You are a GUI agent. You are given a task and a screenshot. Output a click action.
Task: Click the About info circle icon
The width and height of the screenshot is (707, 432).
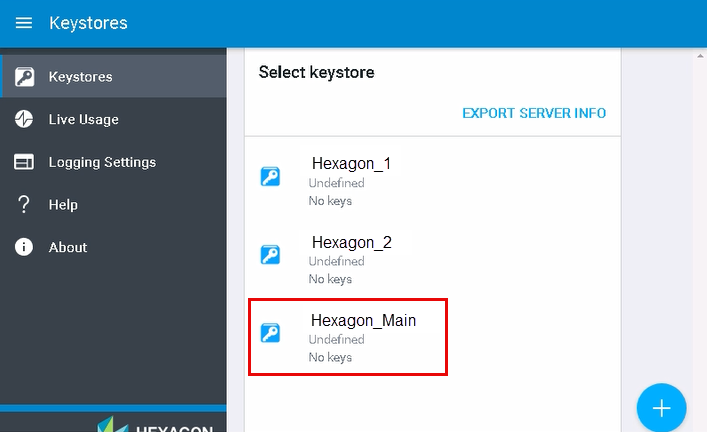pyautogui.click(x=24, y=247)
